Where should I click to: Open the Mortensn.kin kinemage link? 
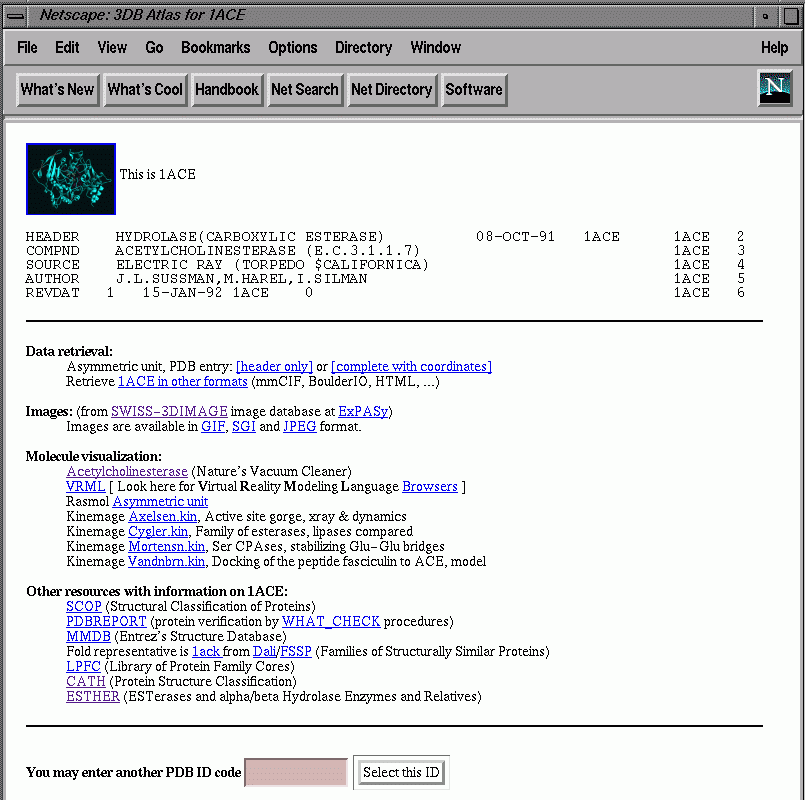click(166, 546)
